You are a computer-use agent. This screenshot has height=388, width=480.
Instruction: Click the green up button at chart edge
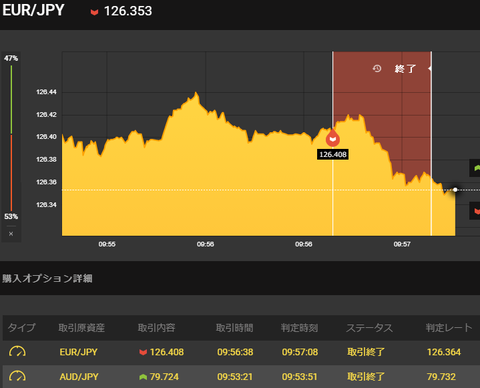coord(475,168)
